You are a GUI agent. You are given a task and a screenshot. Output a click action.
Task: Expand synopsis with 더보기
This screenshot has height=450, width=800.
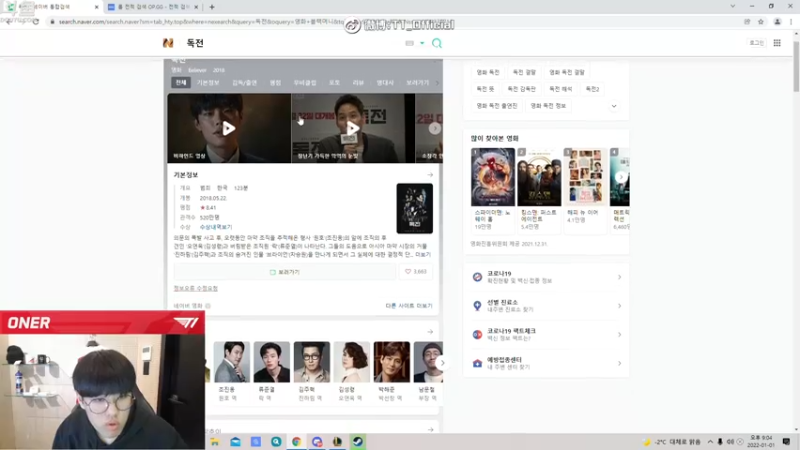(423, 254)
